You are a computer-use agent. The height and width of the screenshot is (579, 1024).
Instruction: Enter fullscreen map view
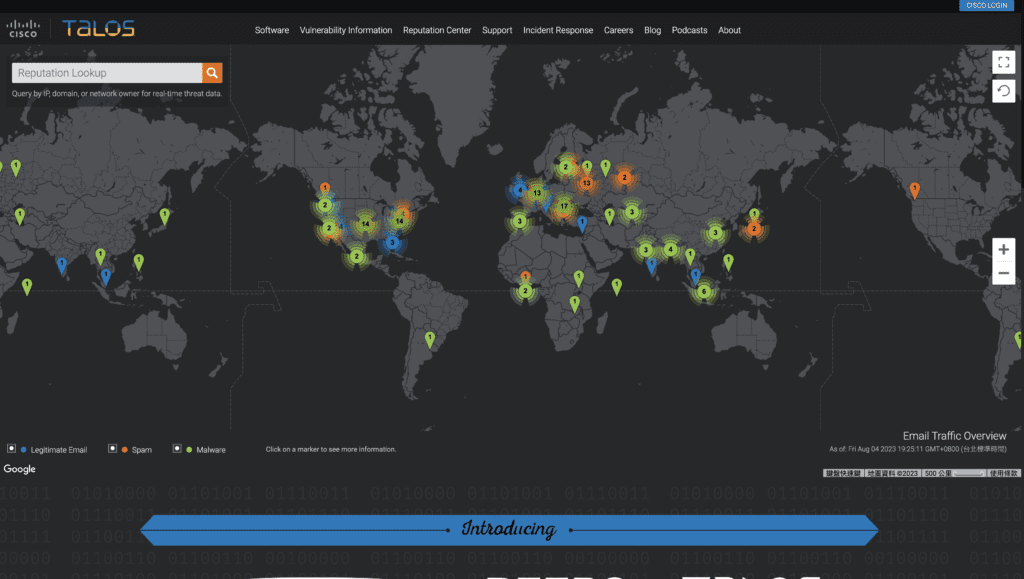tap(1003, 62)
